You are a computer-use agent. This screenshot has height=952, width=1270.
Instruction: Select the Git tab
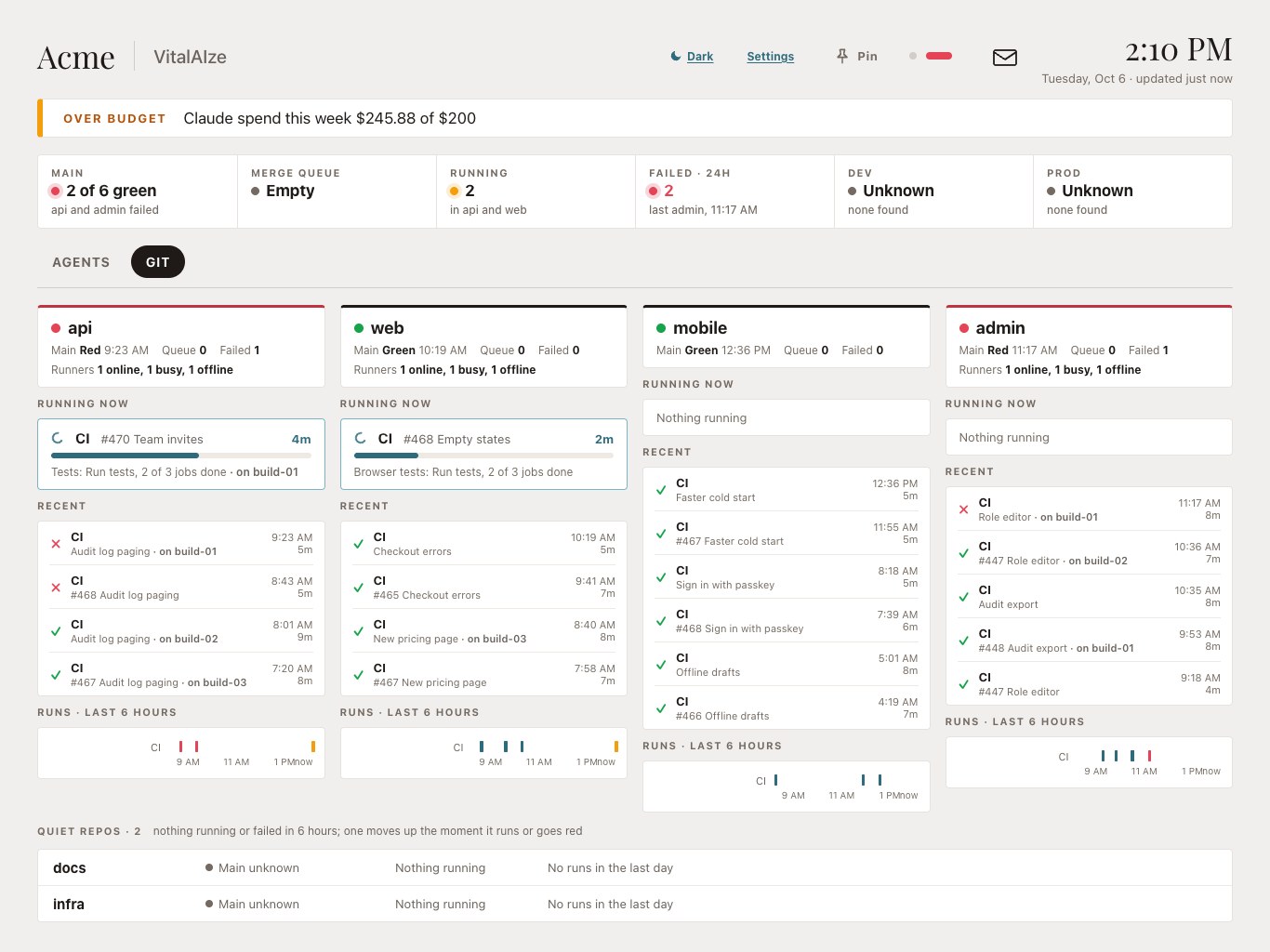coord(158,262)
